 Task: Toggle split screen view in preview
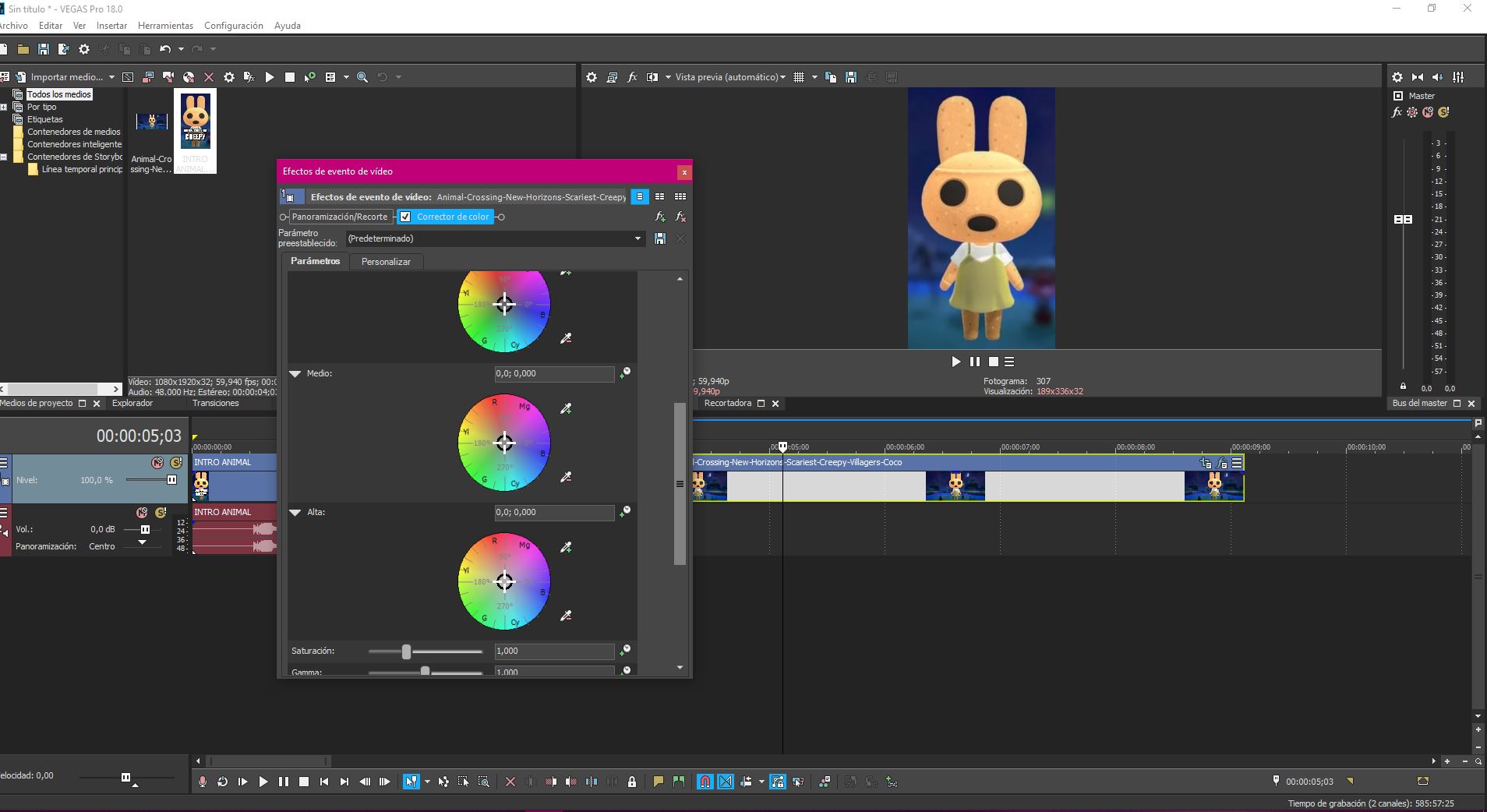point(652,77)
